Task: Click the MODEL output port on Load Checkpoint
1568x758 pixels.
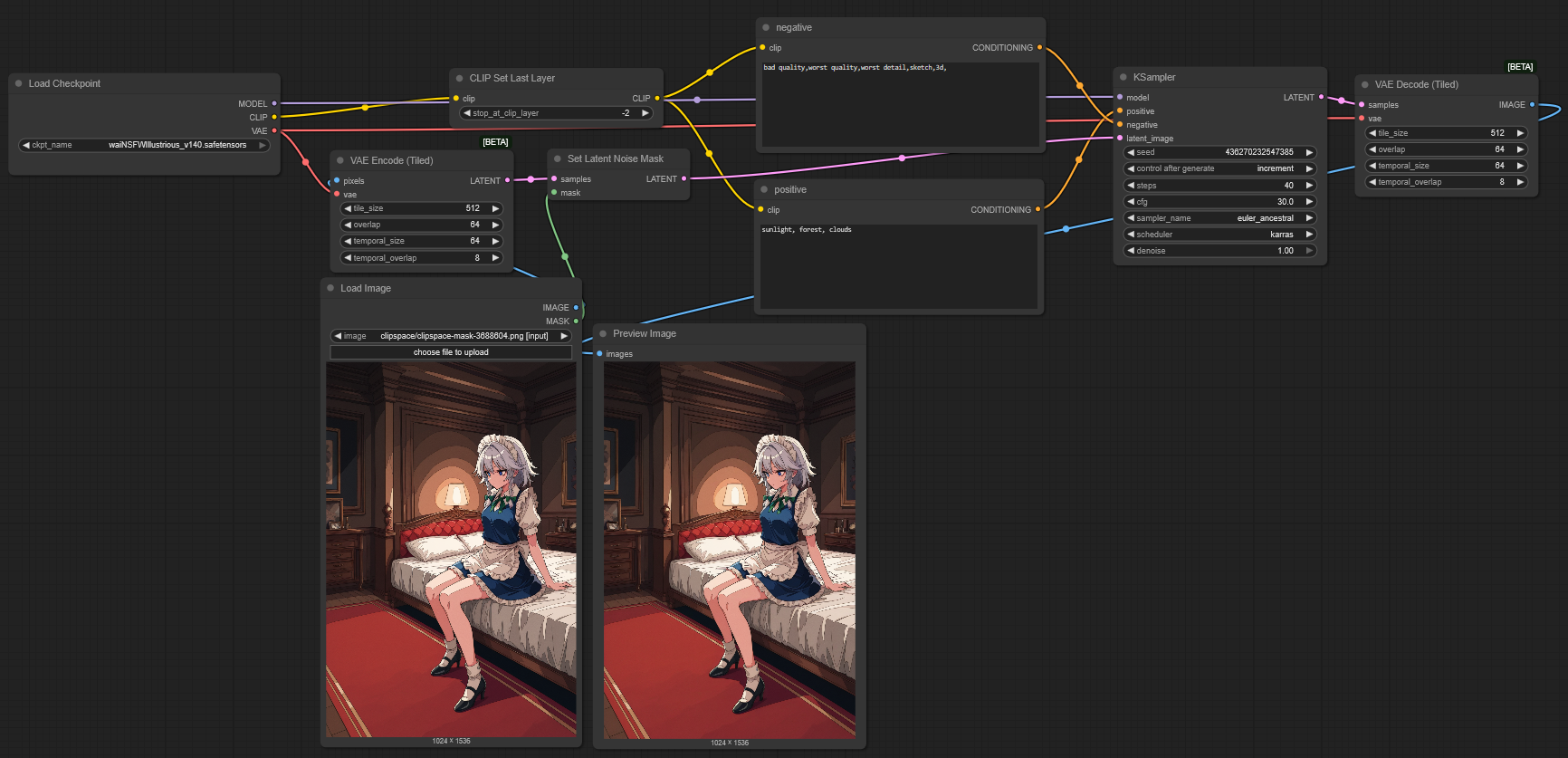Action: click(274, 103)
